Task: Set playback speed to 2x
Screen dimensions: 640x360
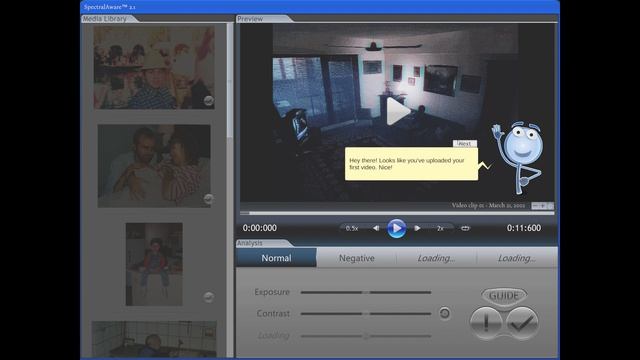Action: (440, 228)
